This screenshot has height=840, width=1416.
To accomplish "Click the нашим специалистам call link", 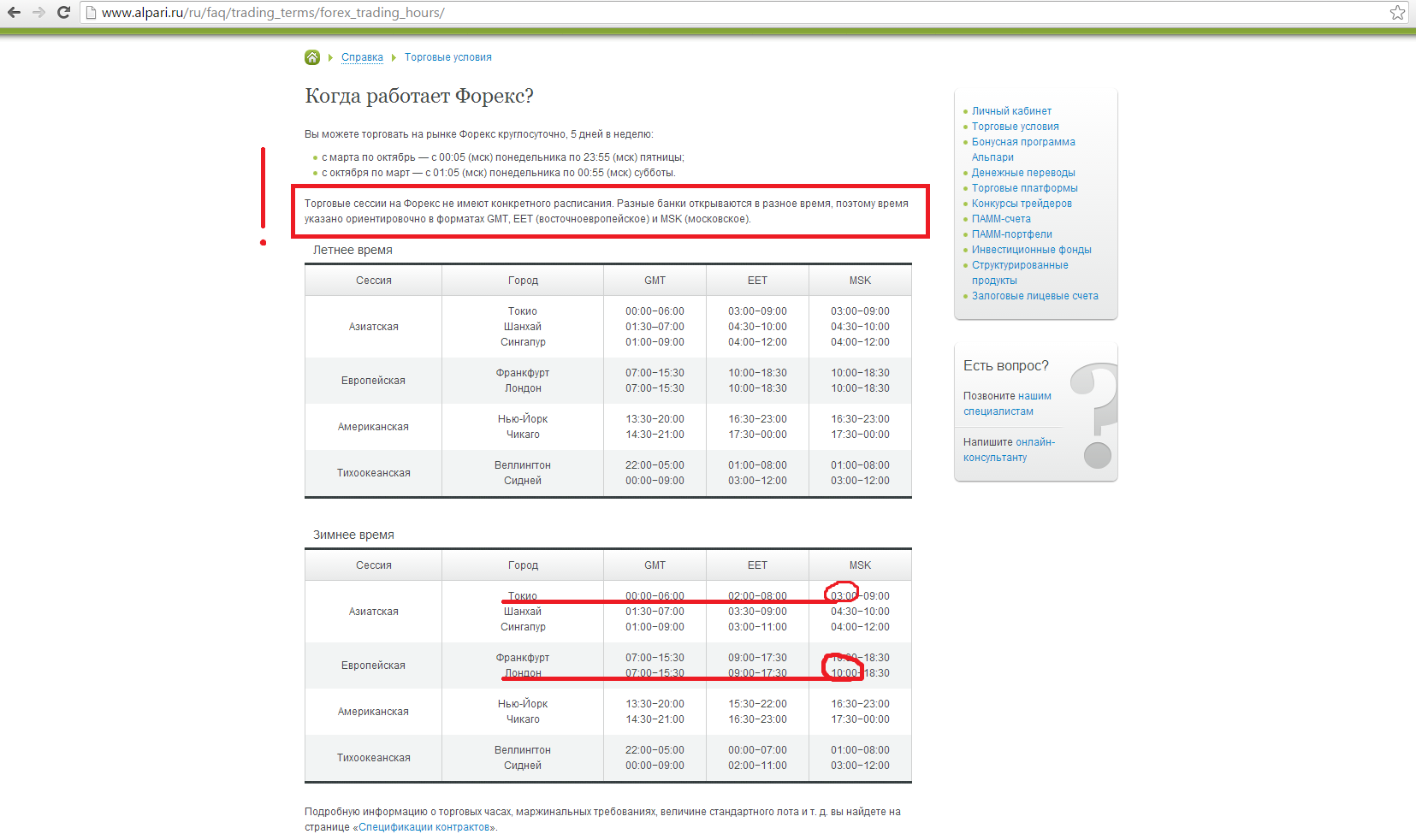I will pyautogui.click(x=1008, y=404).
